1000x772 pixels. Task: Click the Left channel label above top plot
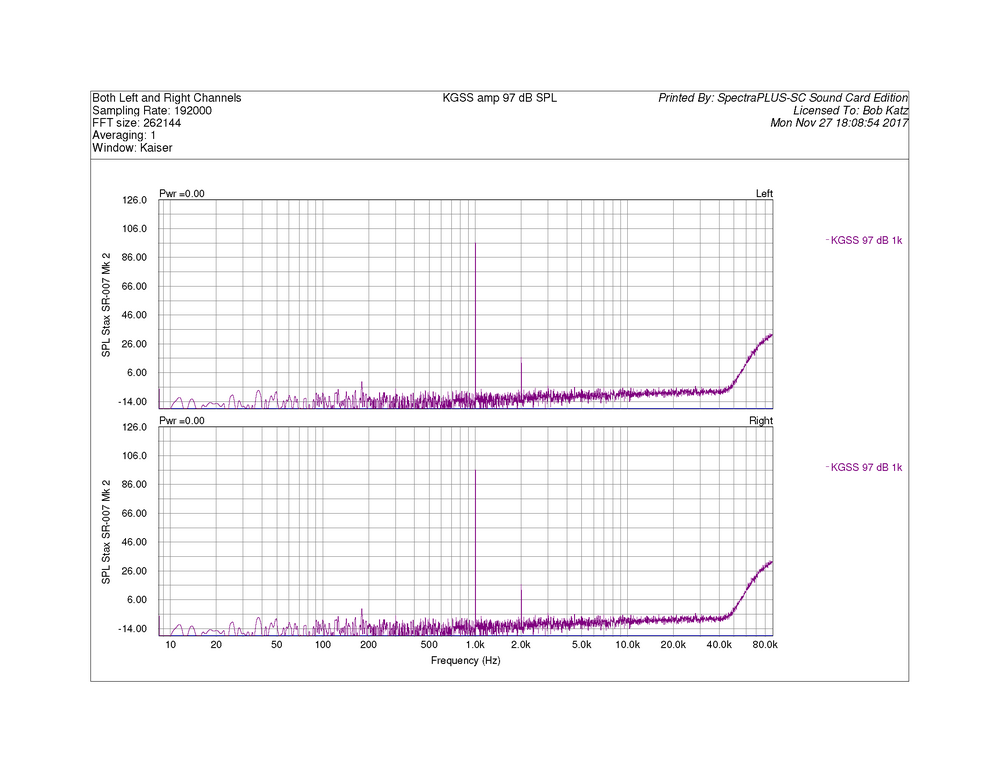coord(763,193)
